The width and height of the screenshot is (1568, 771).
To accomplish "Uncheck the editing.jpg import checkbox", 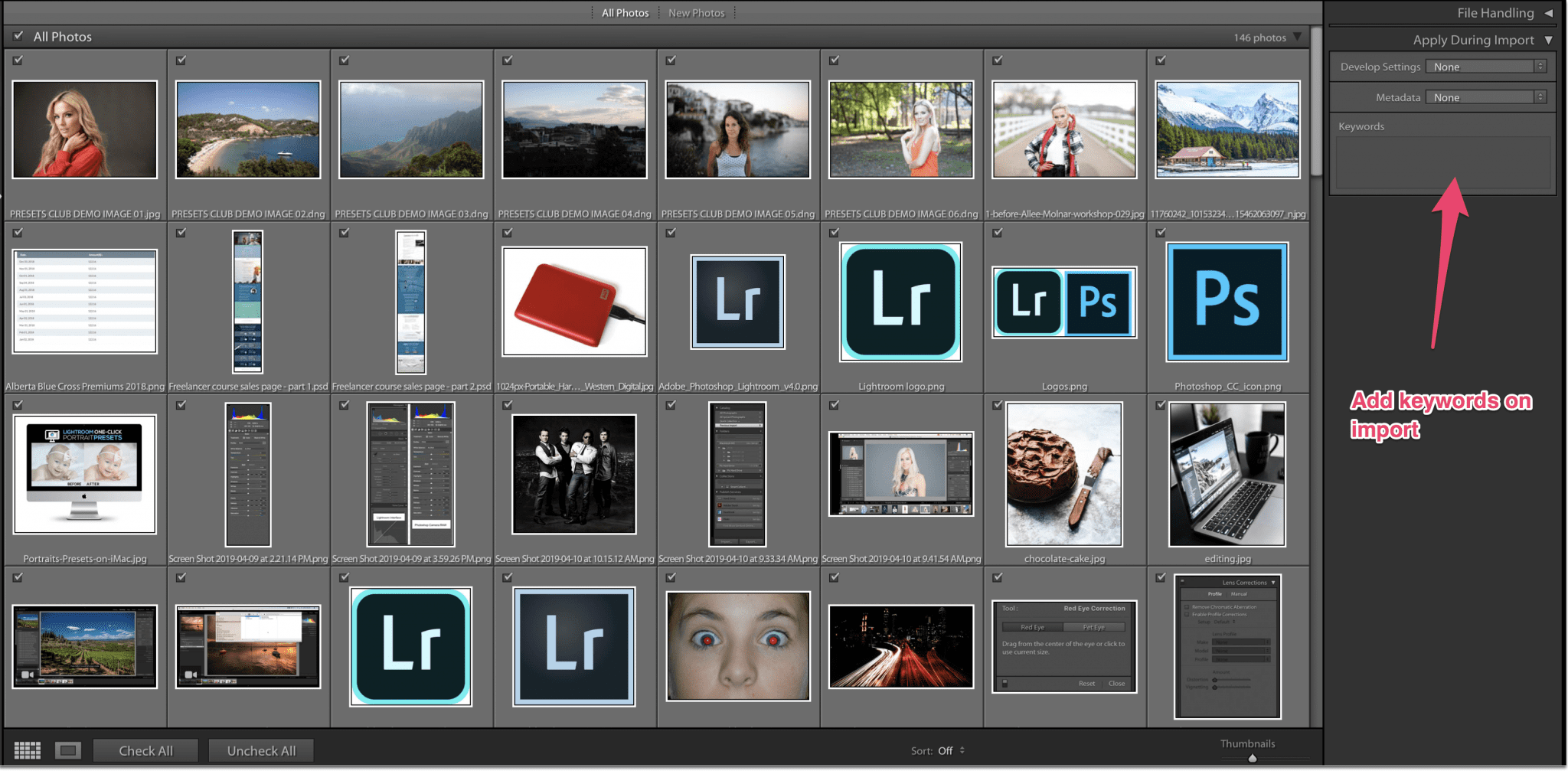I will click(x=1161, y=404).
